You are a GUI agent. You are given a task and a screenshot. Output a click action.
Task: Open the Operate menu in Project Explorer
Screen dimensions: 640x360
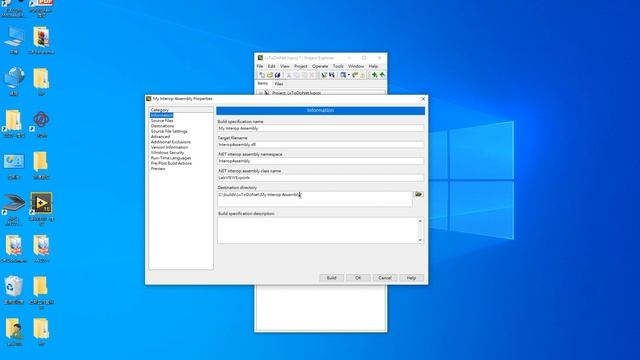click(320, 66)
